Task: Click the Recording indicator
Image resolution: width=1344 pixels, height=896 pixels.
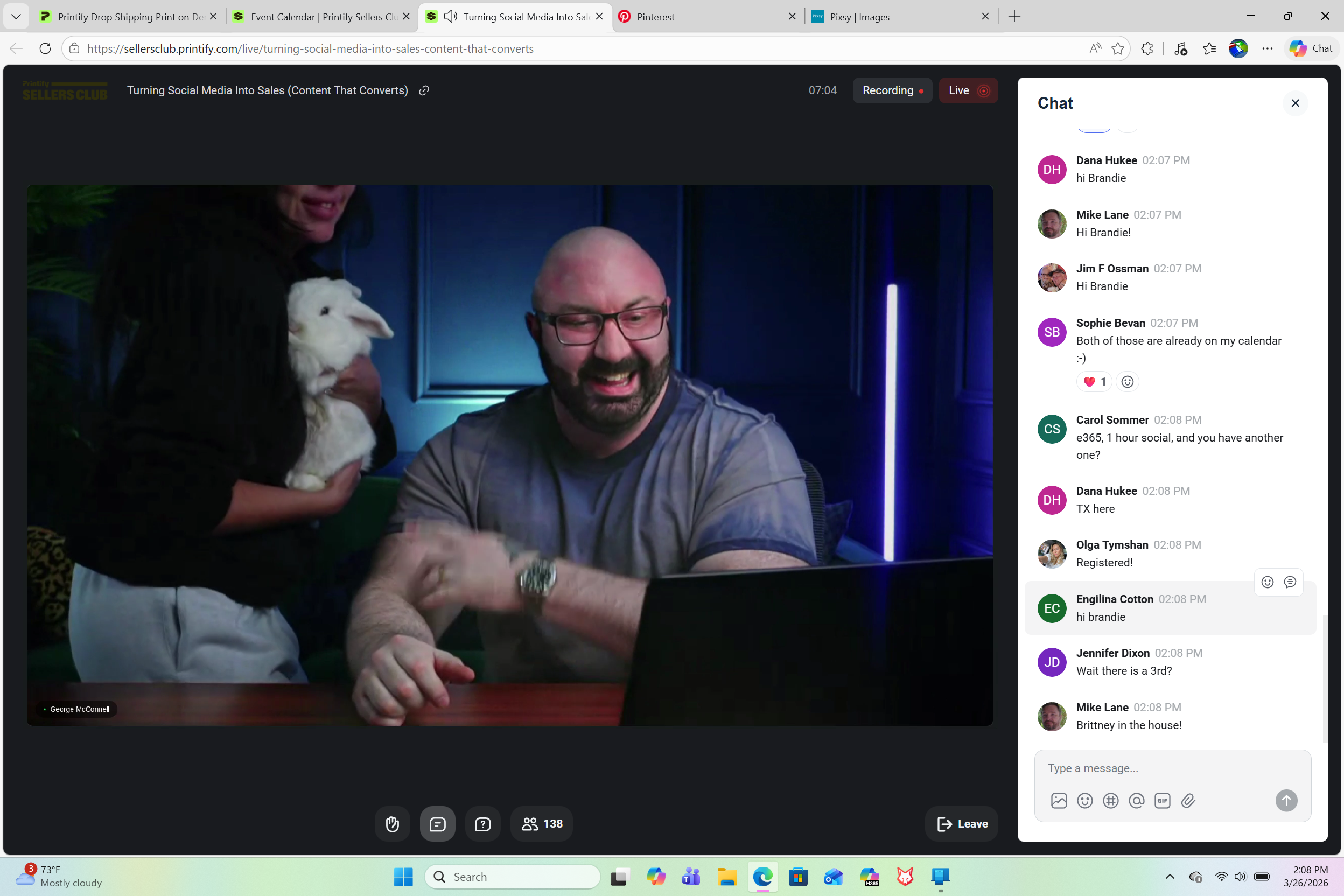Action: click(892, 90)
